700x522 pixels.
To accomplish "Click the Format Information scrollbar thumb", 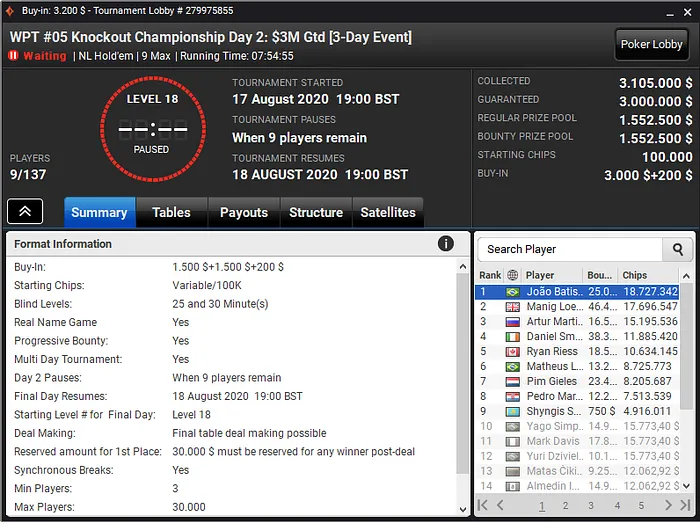I will 463,373.
